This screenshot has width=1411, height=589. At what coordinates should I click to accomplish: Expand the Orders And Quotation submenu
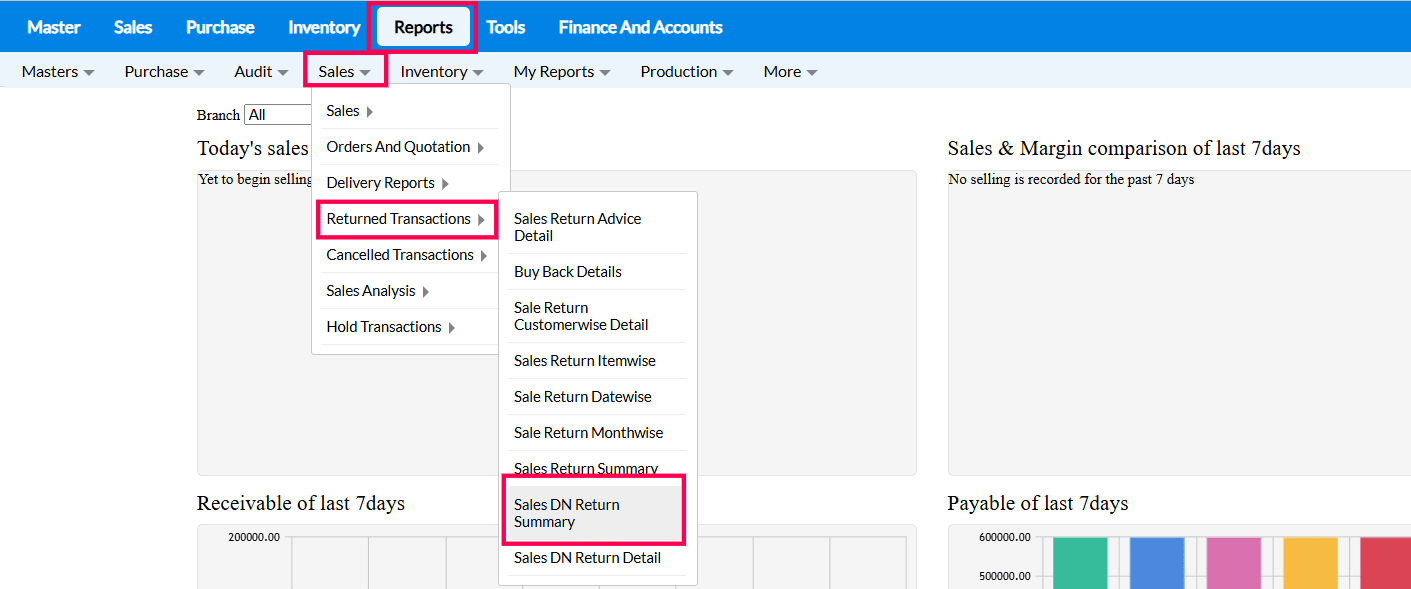pyautogui.click(x=405, y=147)
